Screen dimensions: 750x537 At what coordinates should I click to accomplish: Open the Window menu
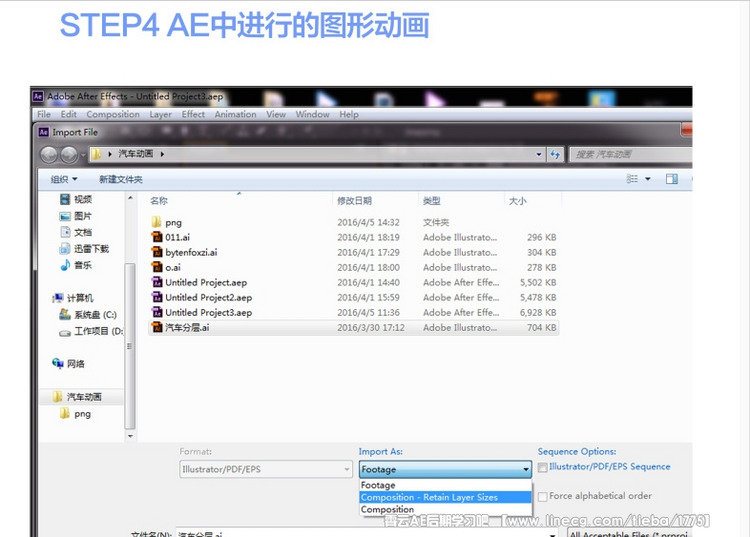(x=312, y=114)
